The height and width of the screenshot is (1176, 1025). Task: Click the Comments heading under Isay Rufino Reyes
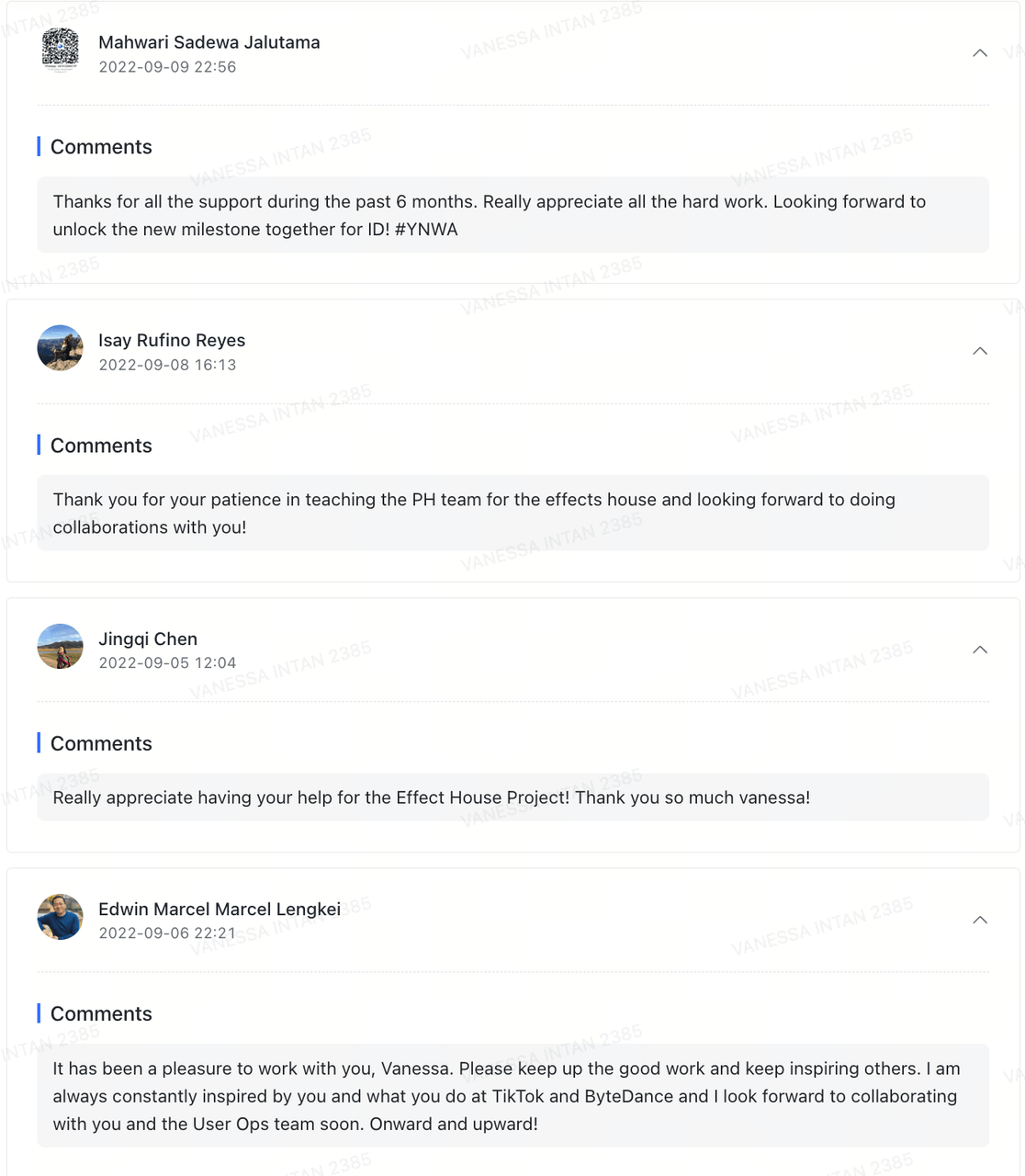pyautogui.click(x=101, y=446)
